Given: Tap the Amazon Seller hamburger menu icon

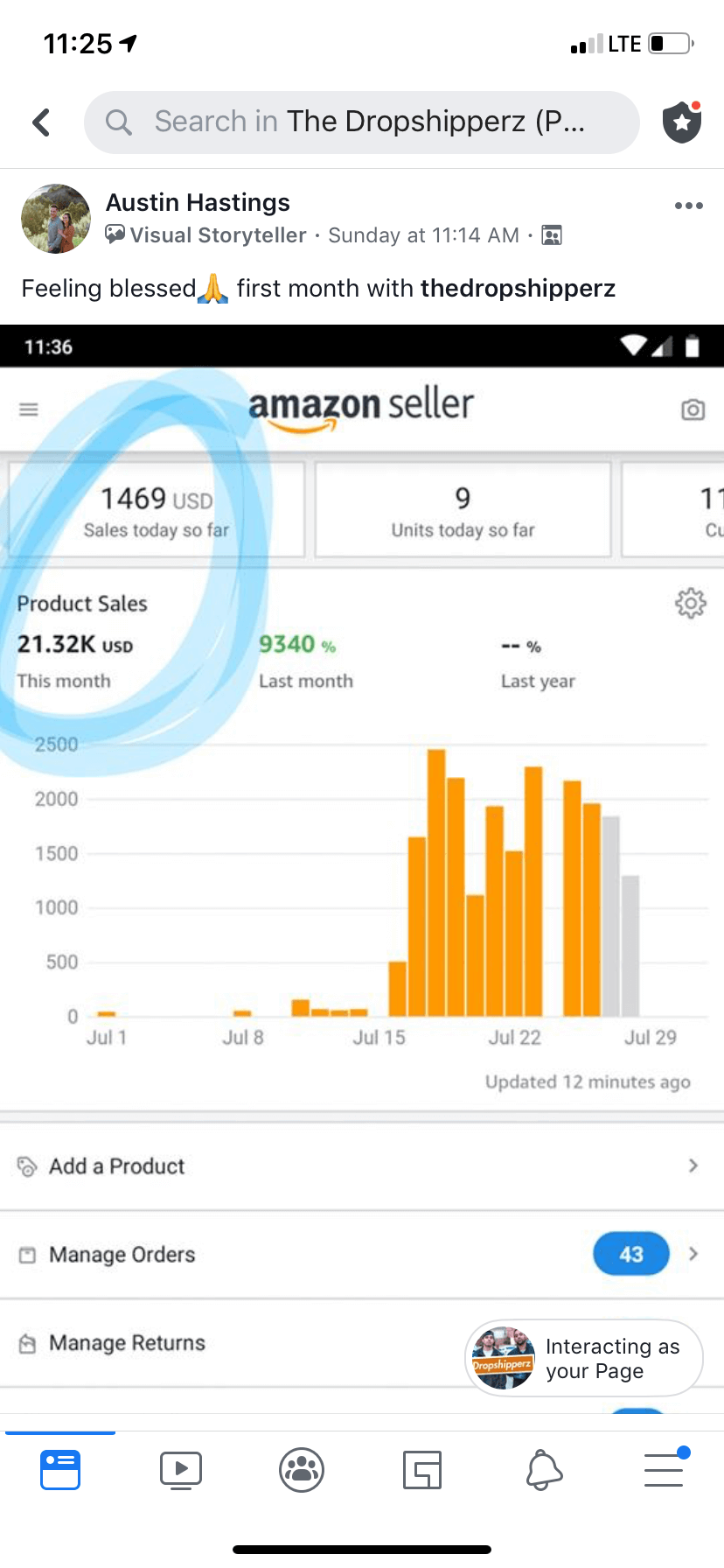Looking at the screenshot, I should tap(29, 409).
